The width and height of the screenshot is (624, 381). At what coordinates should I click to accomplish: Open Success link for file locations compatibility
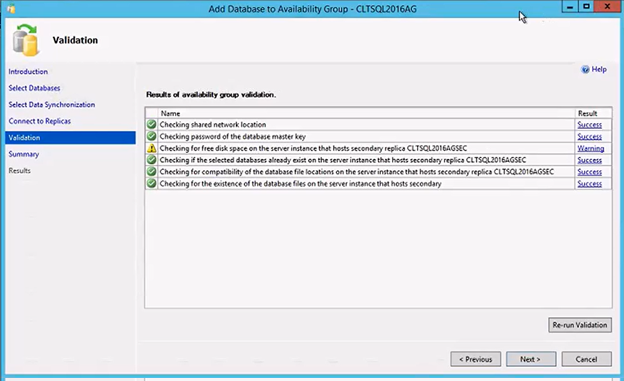coord(589,172)
